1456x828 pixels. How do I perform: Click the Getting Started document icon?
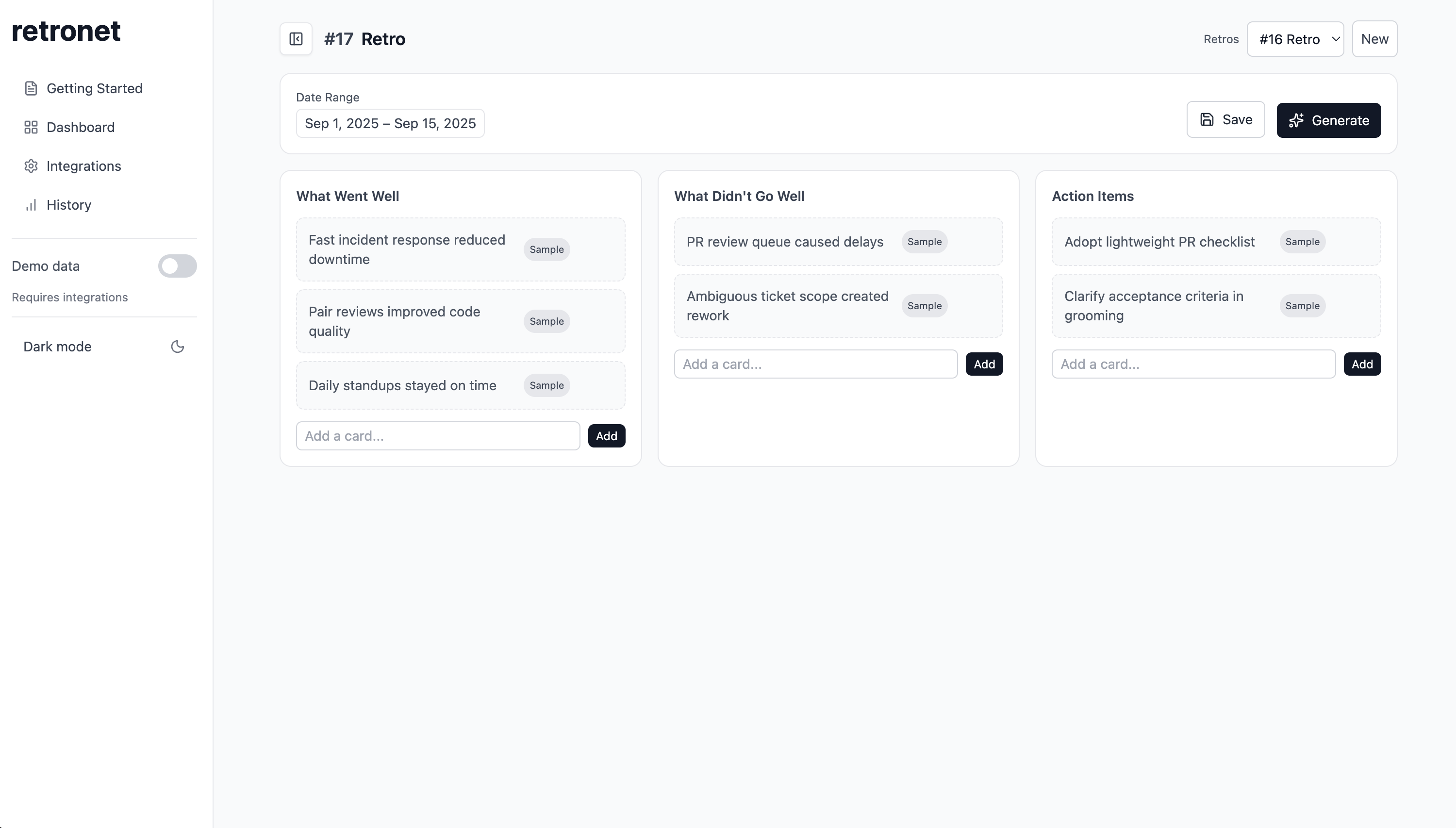click(x=31, y=88)
